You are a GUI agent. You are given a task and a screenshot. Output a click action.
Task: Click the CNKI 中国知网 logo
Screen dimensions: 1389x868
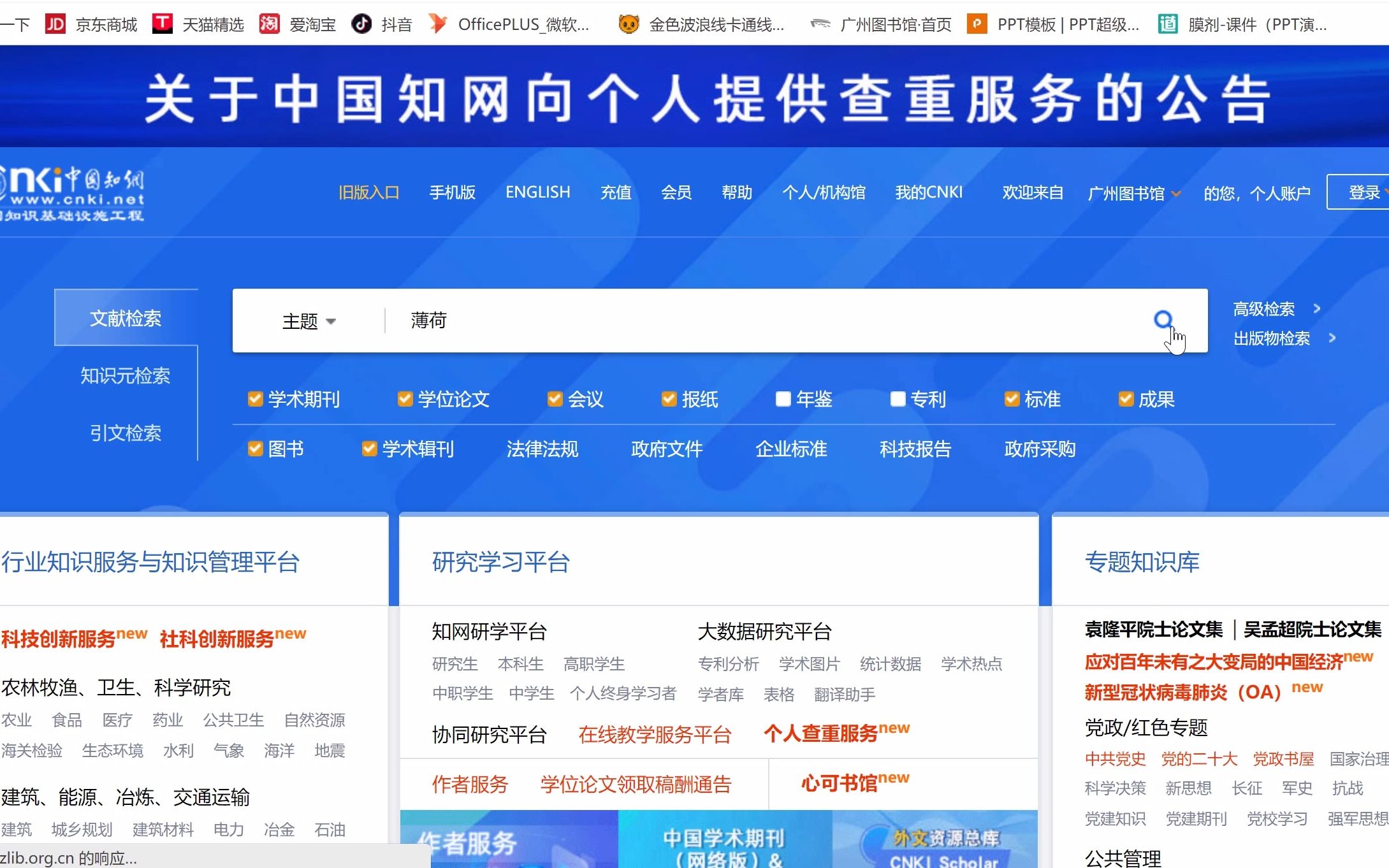click(x=71, y=193)
